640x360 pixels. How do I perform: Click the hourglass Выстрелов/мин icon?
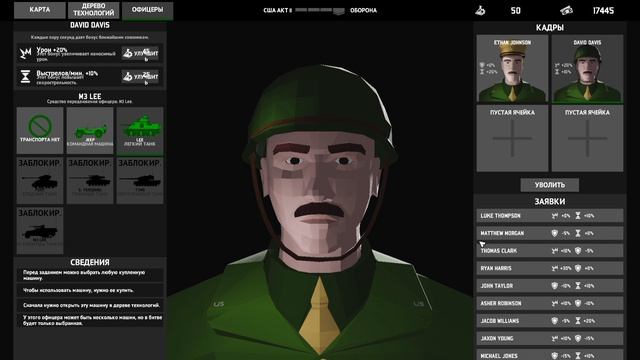pyautogui.click(x=25, y=76)
